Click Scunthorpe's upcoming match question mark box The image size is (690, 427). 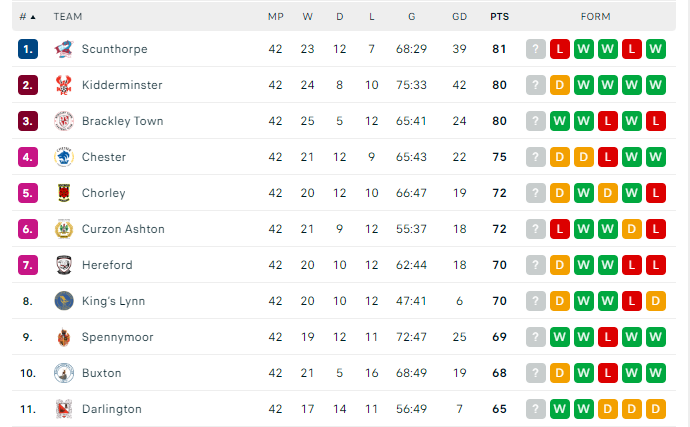(x=536, y=49)
